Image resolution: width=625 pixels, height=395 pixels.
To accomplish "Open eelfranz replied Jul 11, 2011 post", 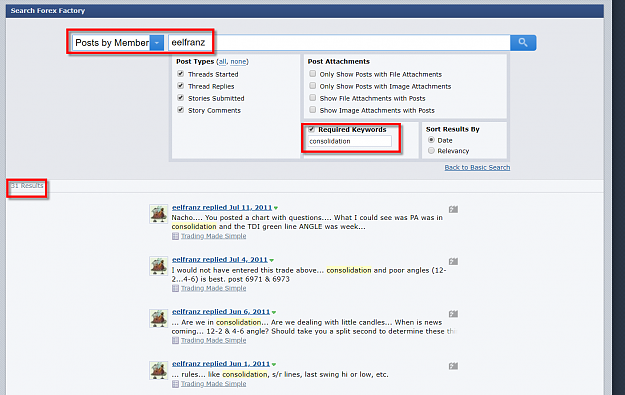I will click(222, 207).
